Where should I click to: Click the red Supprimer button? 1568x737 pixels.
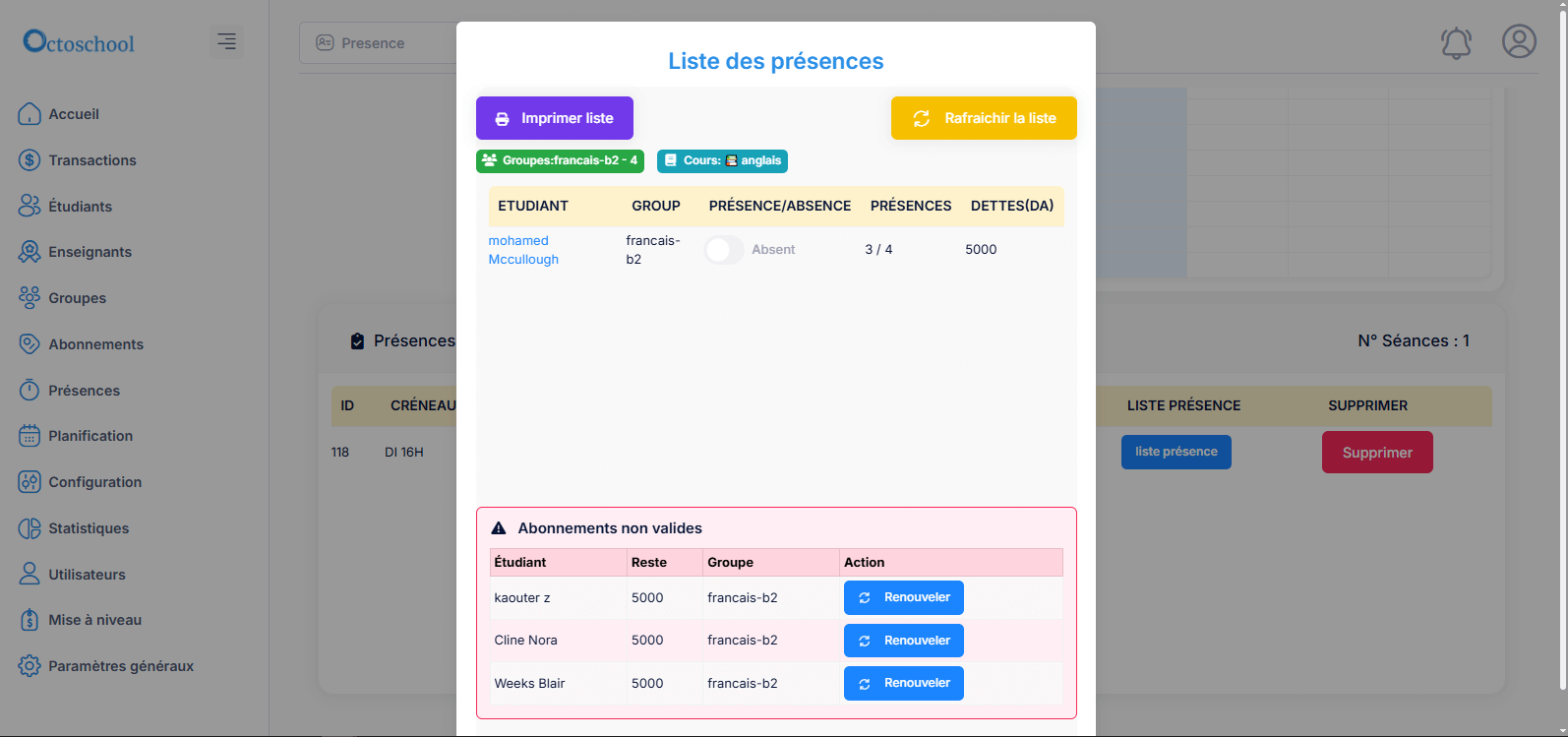coord(1376,453)
